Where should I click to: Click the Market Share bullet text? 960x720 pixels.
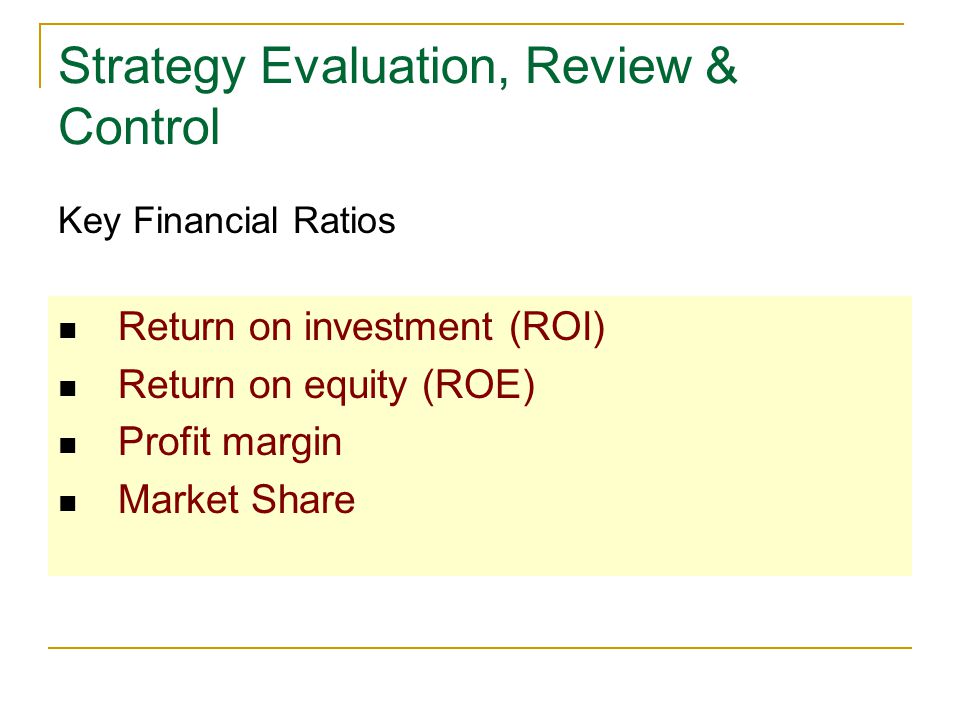(x=236, y=500)
